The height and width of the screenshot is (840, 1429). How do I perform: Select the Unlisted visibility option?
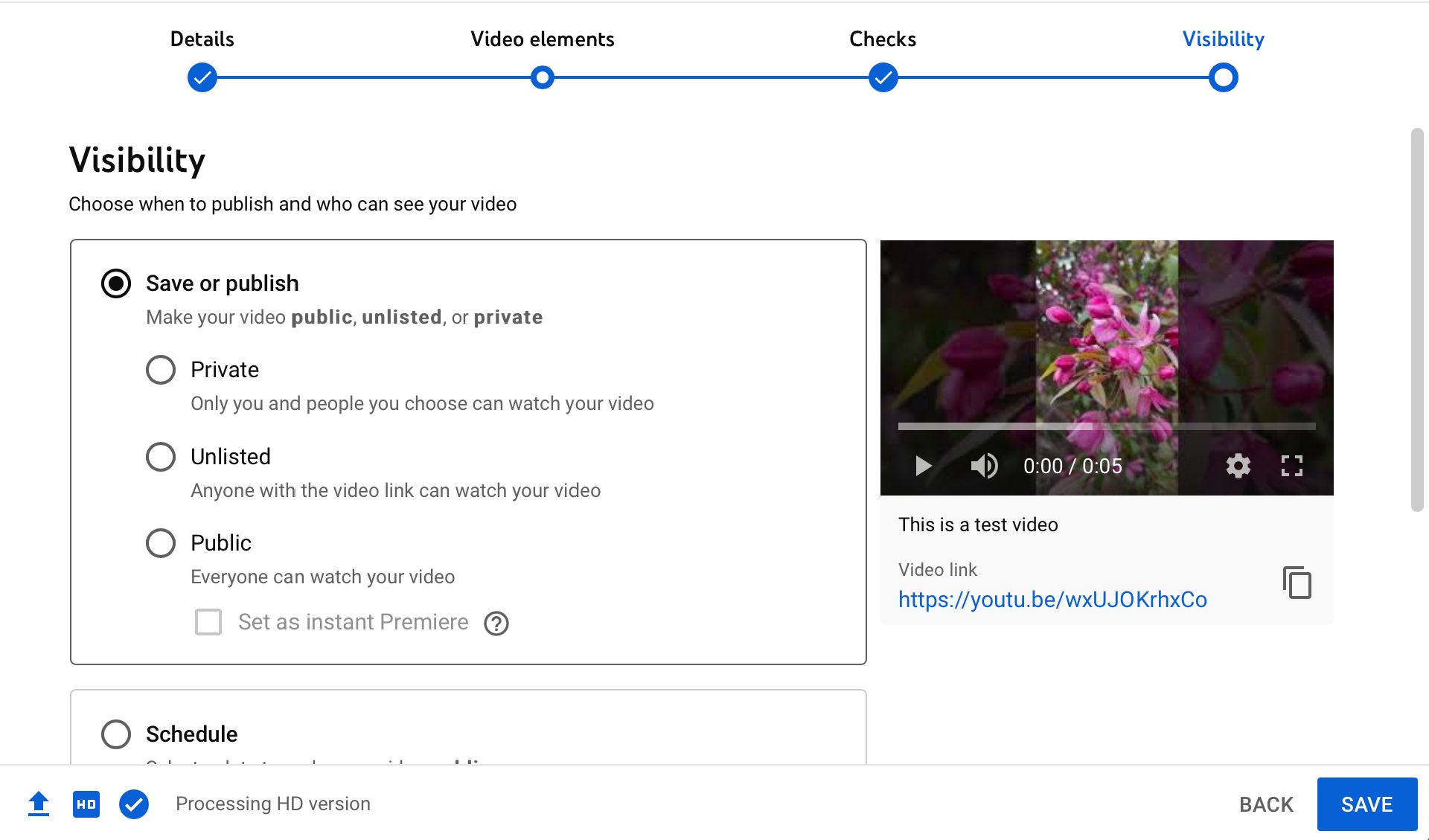[x=161, y=457]
